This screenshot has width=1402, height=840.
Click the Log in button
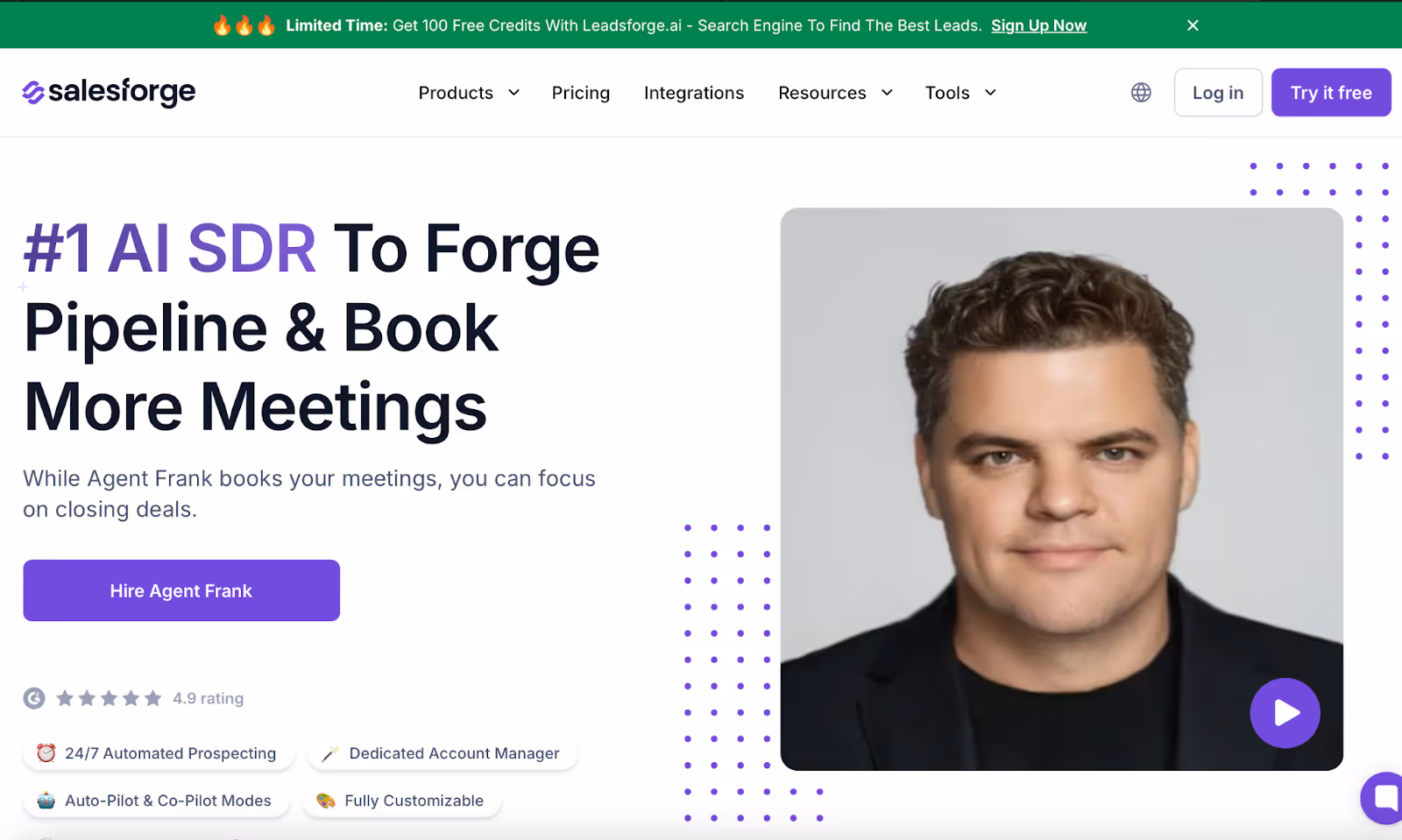click(x=1218, y=92)
